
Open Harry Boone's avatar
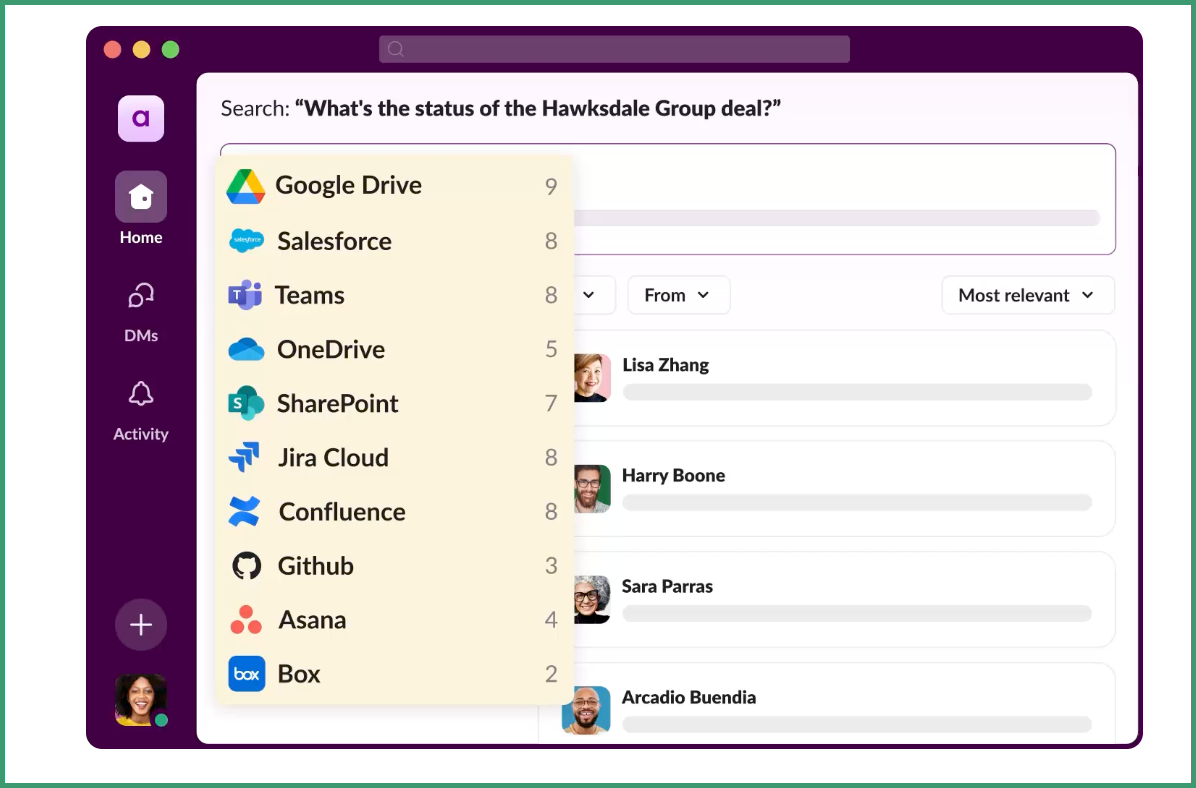[592, 488]
